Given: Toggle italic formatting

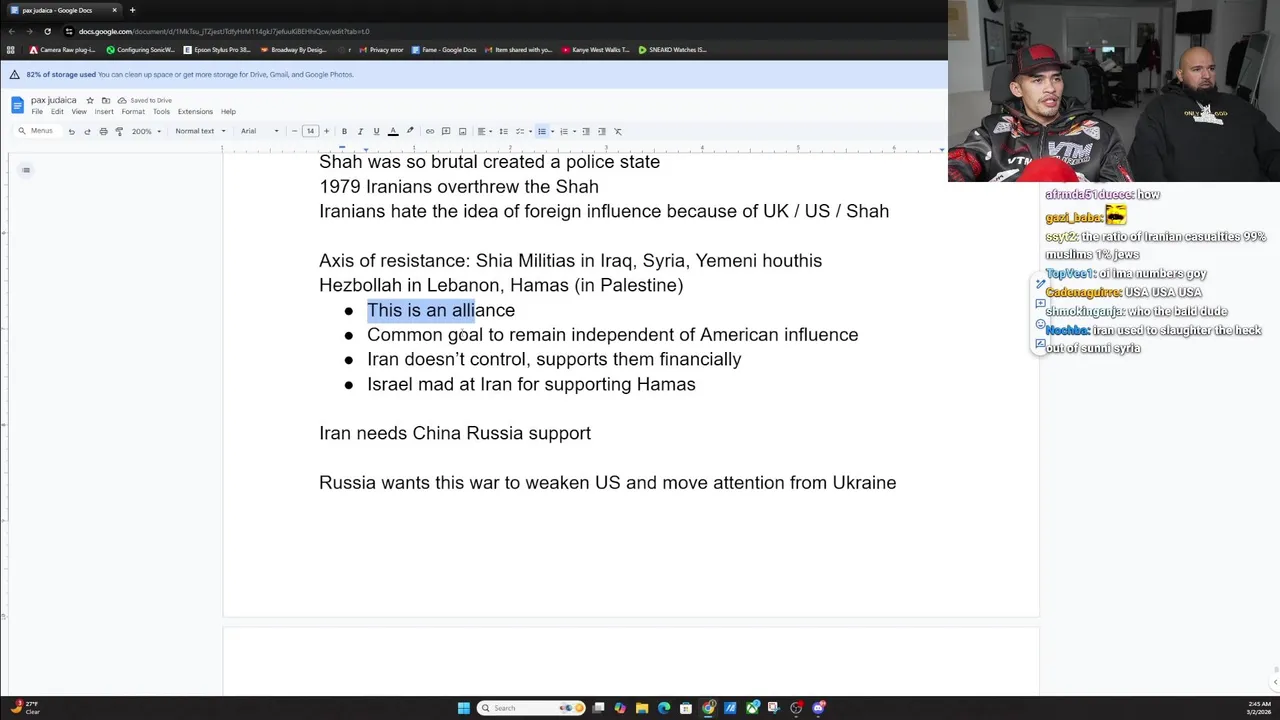Looking at the screenshot, I should (360, 131).
